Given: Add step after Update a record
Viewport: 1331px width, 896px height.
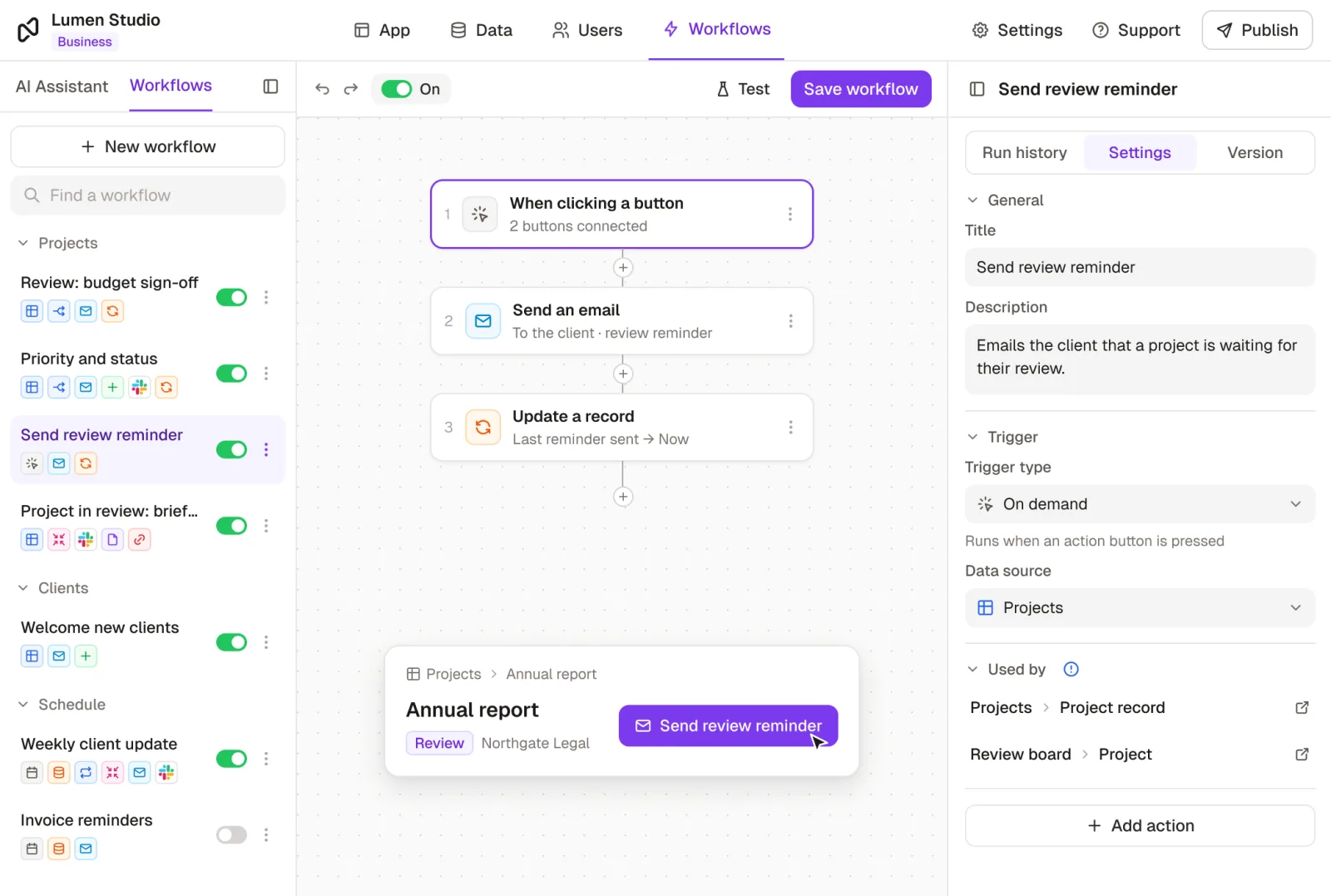Looking at the screenshot, I should pyautogui.click(x=622, y=497).
